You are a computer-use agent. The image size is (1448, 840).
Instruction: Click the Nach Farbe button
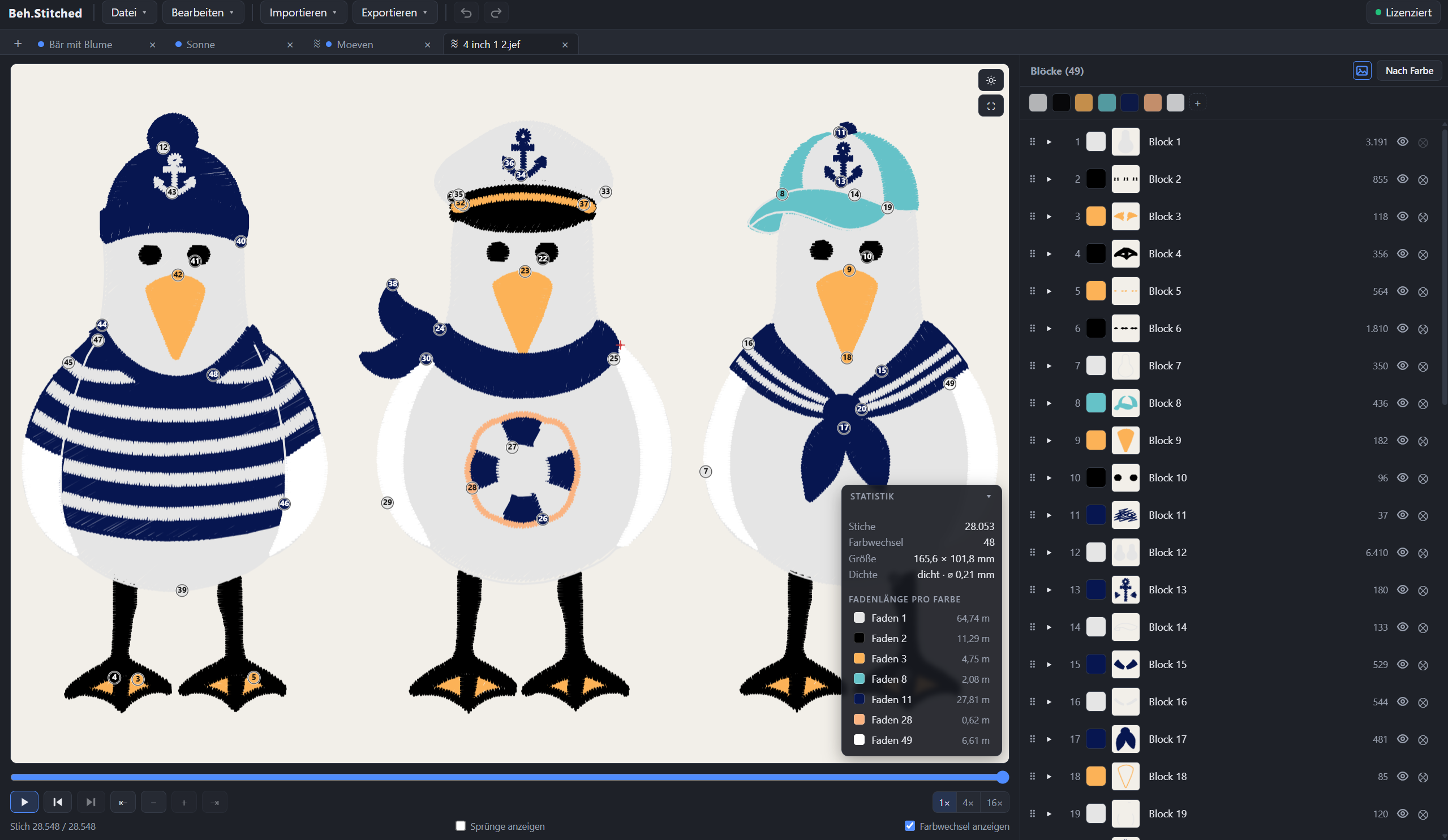pyautogui.click(x=1409, y=71)
